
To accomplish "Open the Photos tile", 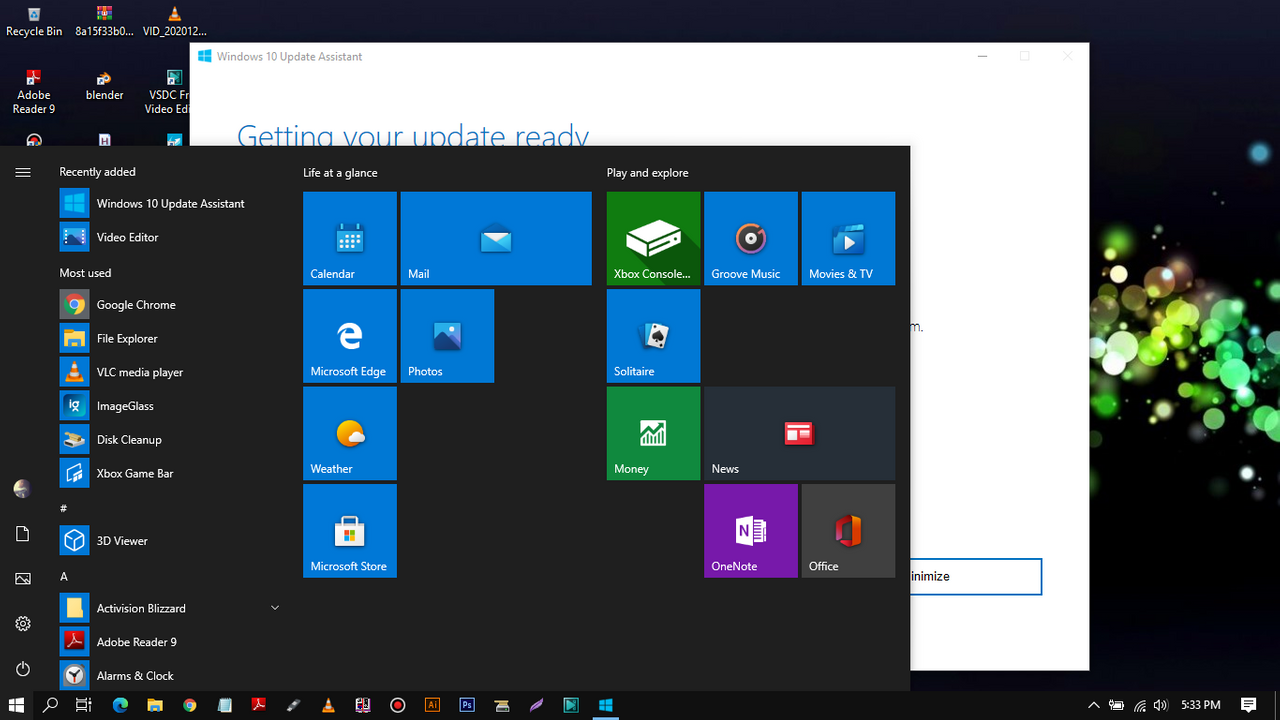I will point(447,336).
